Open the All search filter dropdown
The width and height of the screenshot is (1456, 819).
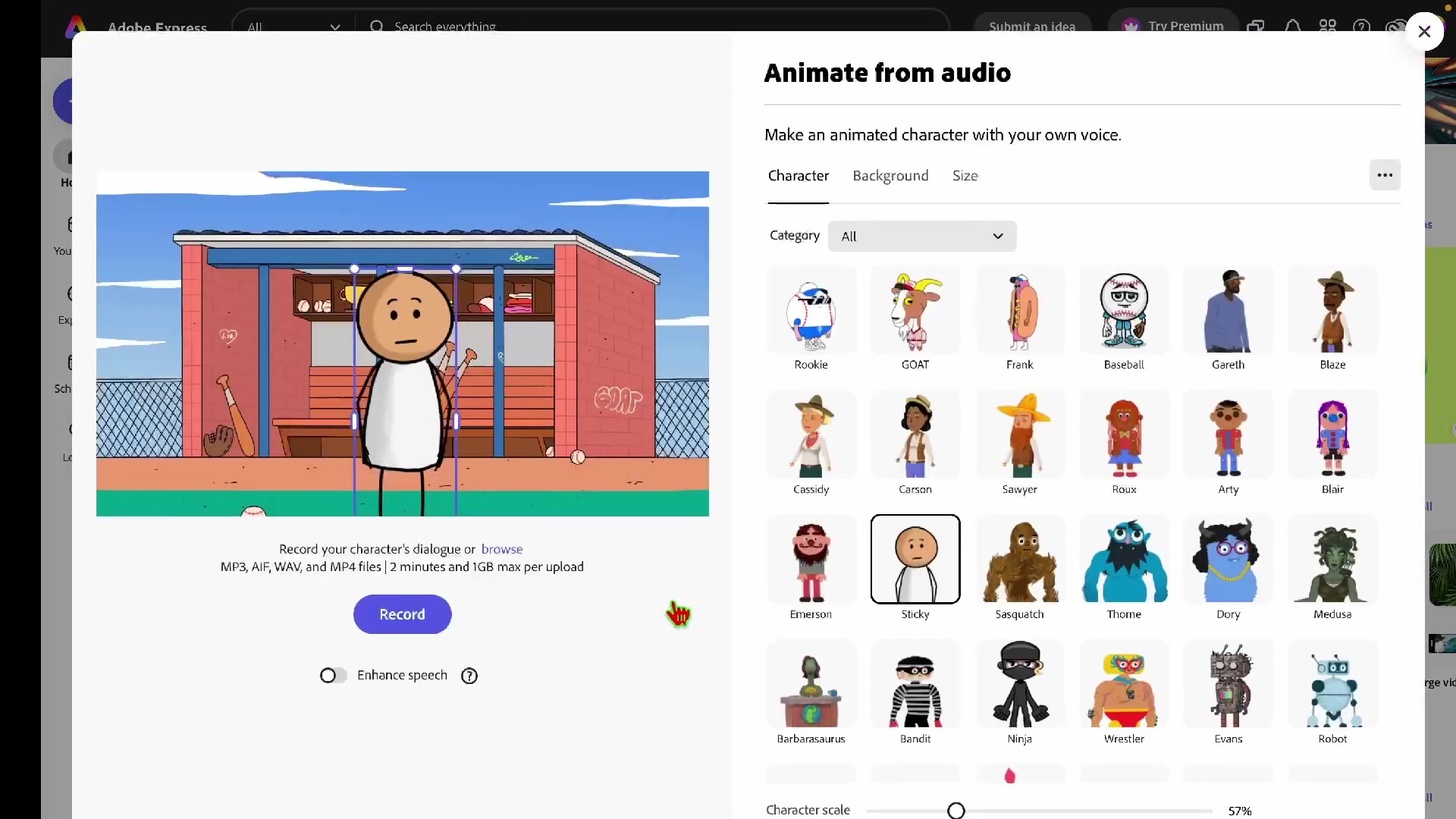pyautogui.click(x=293, y=27)
